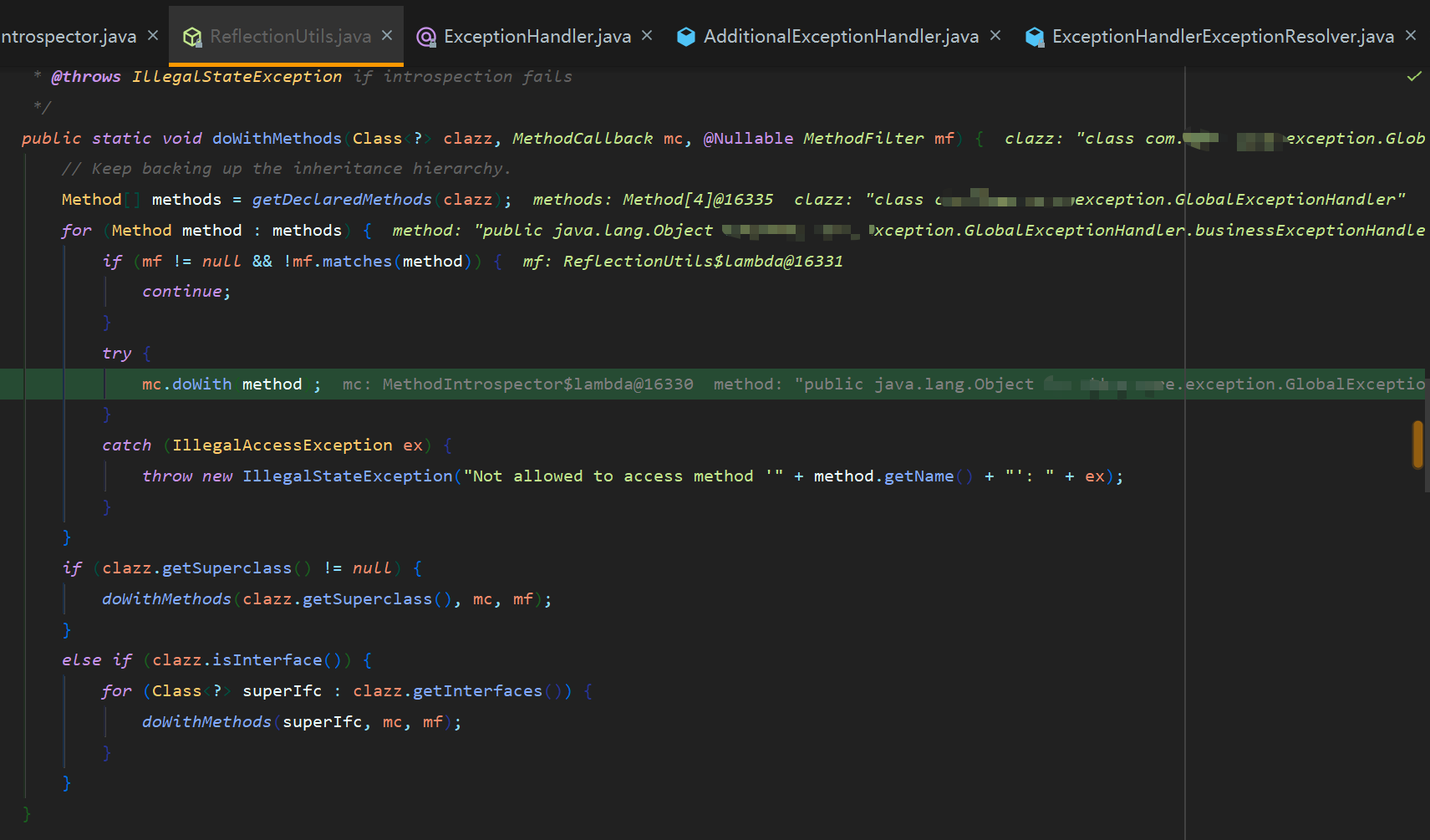1430x840 pixels.
Task: Click the clazz.isInterface() call
Action: (x=247, y=659)
